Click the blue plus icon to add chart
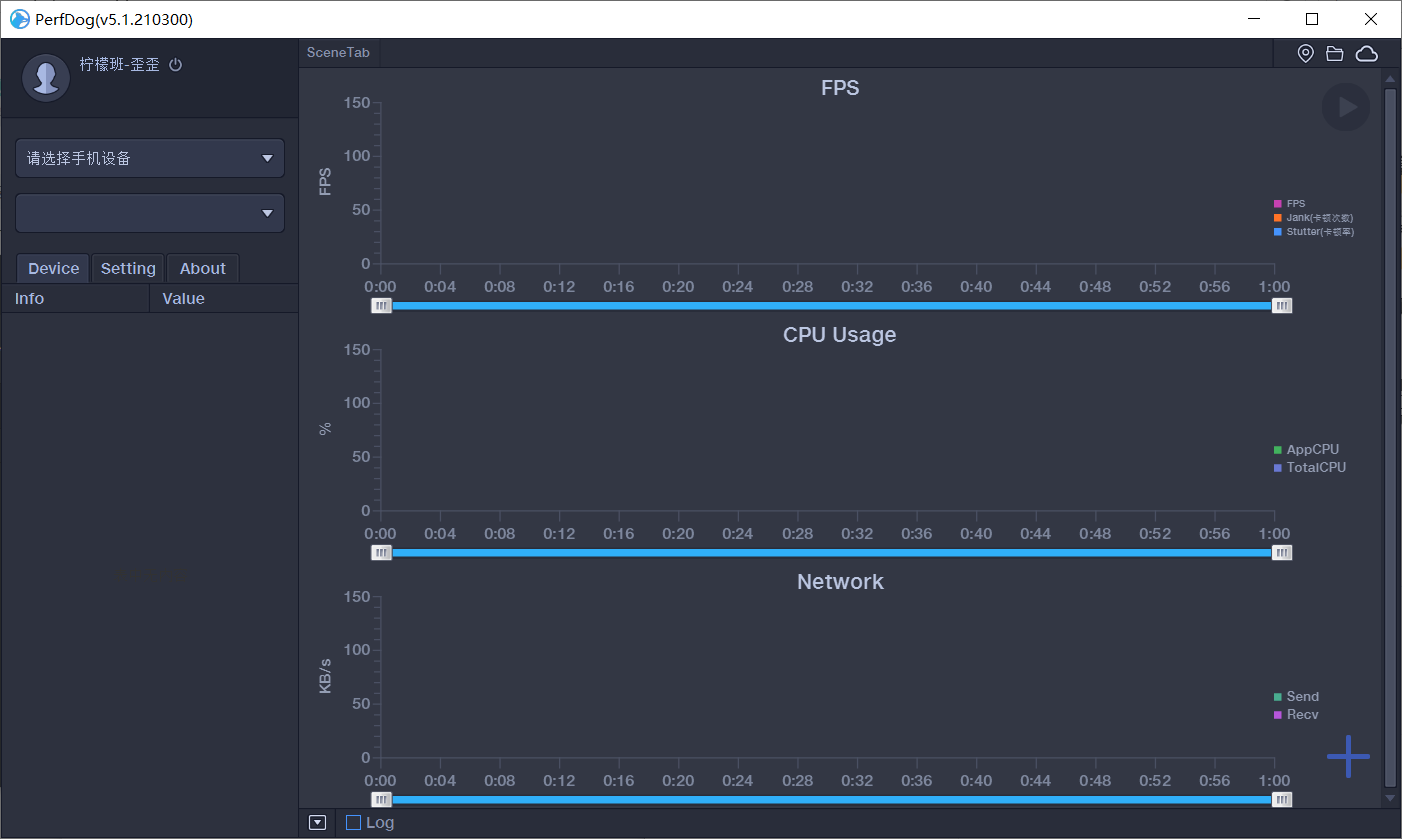The height and width of the screenshot is (839, 1402). (x=1348, y=756)
